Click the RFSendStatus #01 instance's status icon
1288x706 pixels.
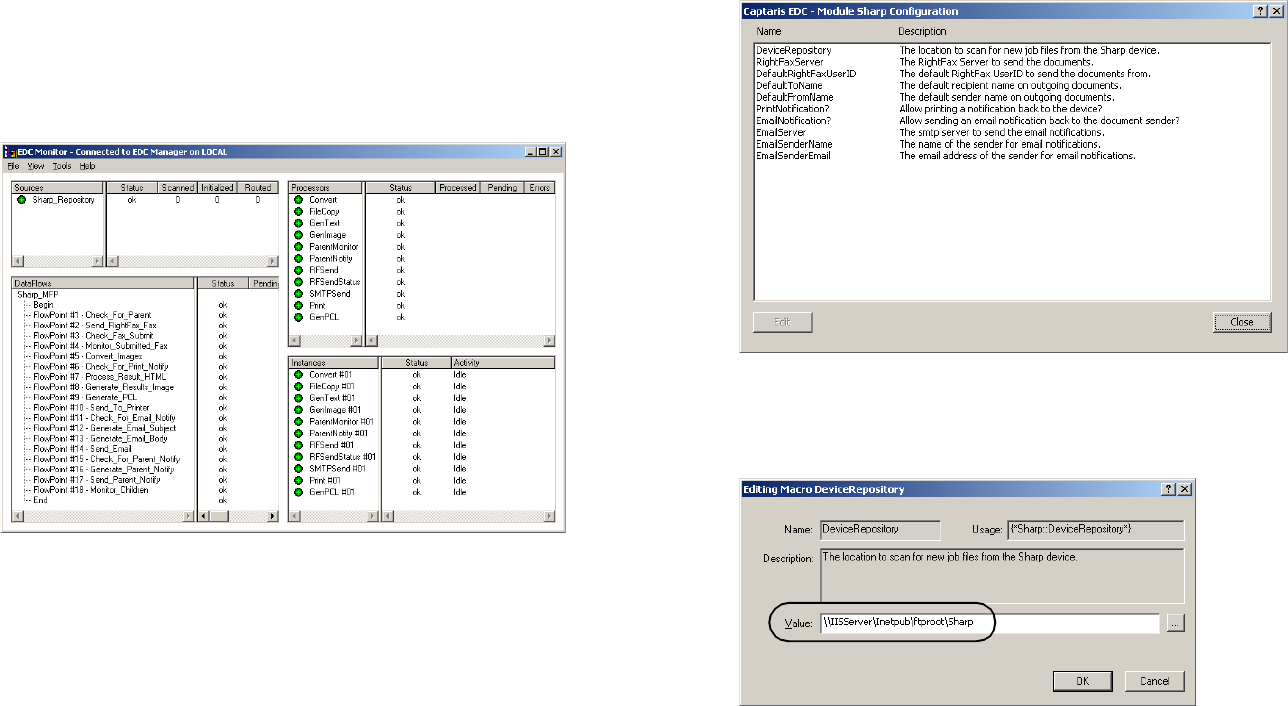(299, 457)
